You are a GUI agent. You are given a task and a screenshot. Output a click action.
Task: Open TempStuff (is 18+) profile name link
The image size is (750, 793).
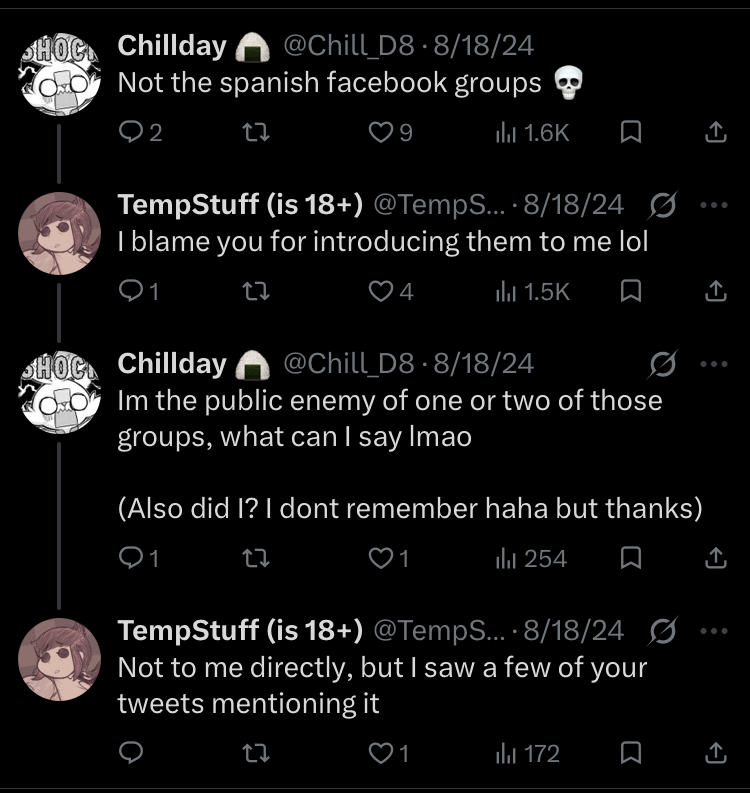pyautogui.click(x=240, y=206)
